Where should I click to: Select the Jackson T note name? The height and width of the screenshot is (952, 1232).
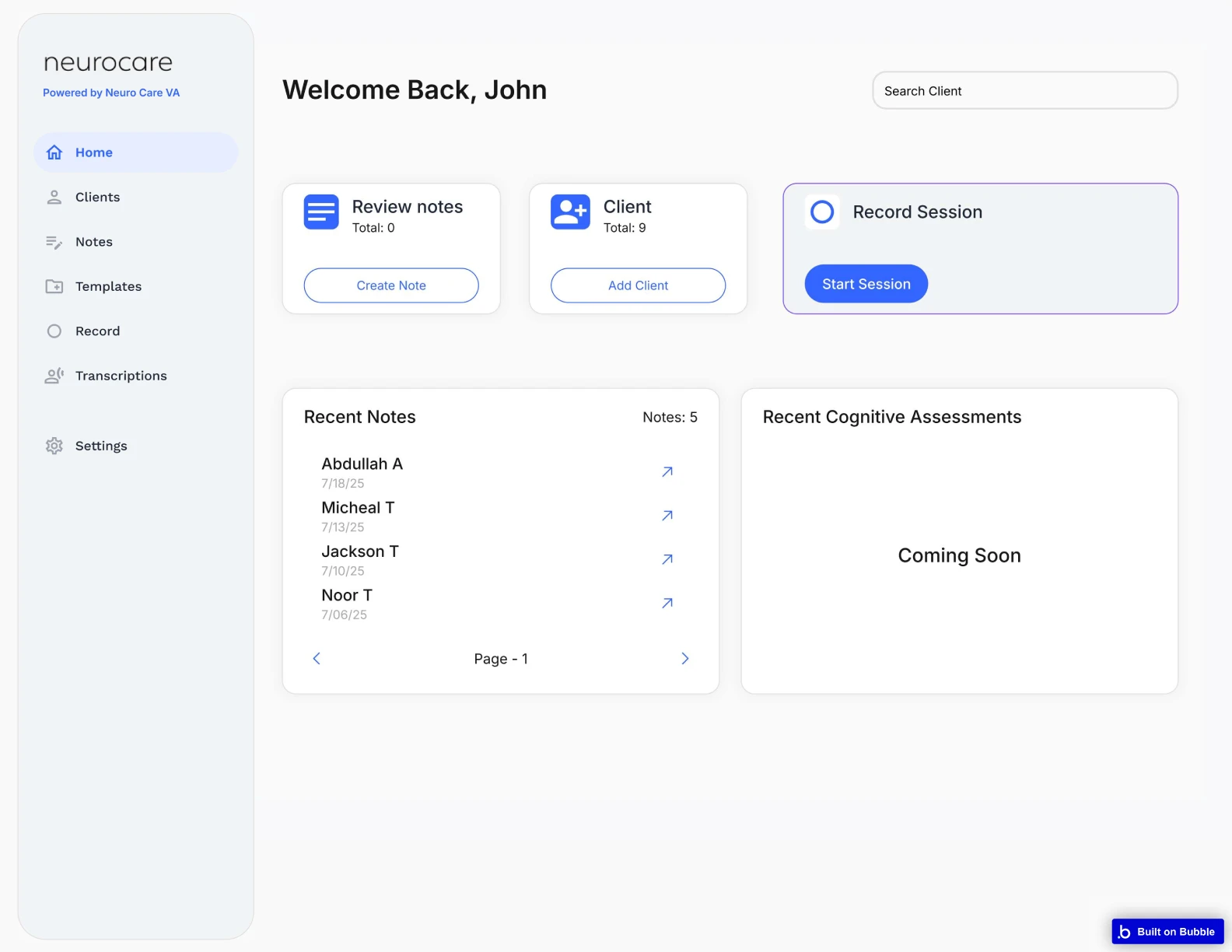click(x=360, y=551)
